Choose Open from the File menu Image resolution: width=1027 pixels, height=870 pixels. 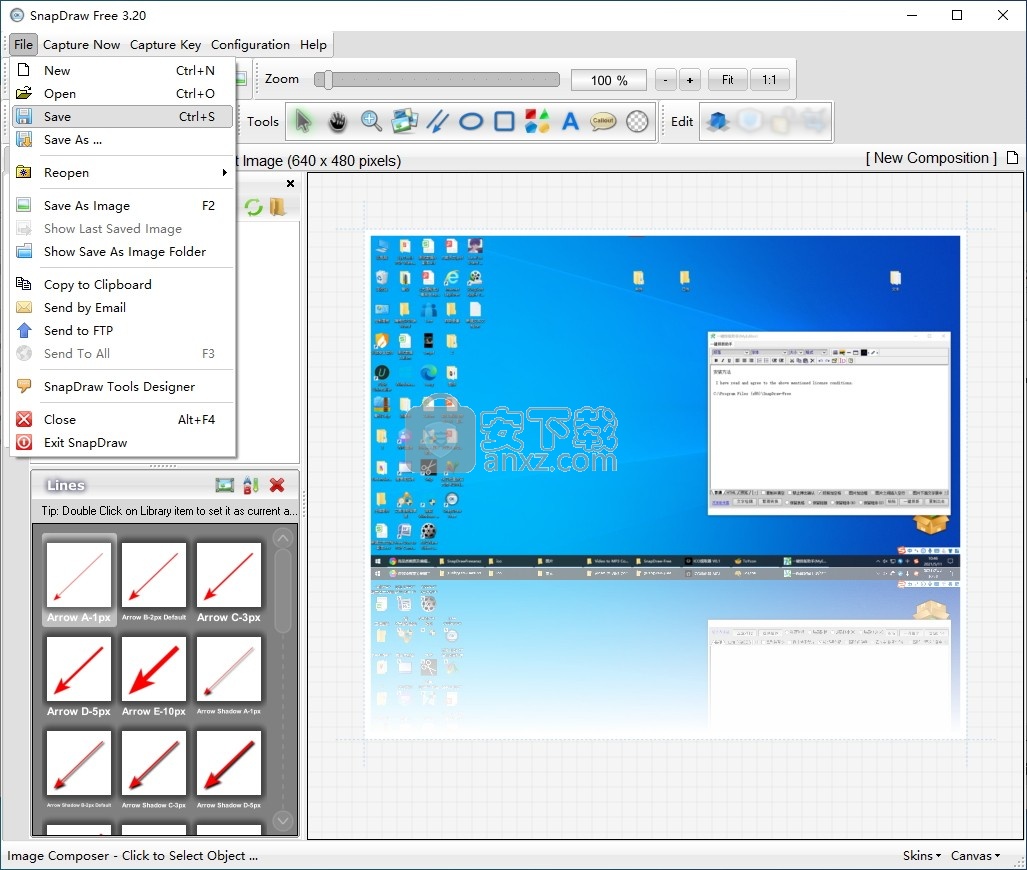122,93
